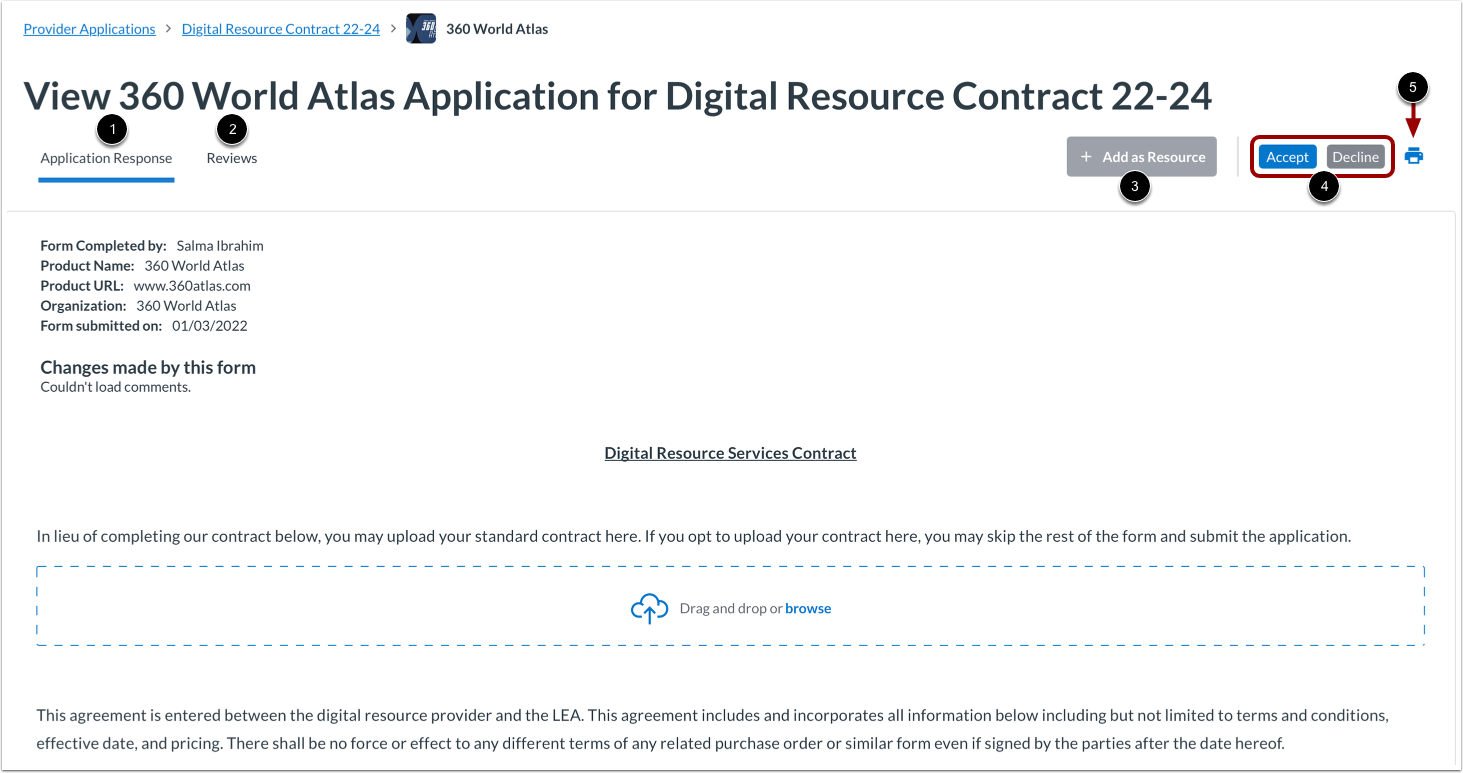Click the Form Completed by field value Salma Ibrahim
This screenshot has width=1463, height=773.
tap(219, 245)
